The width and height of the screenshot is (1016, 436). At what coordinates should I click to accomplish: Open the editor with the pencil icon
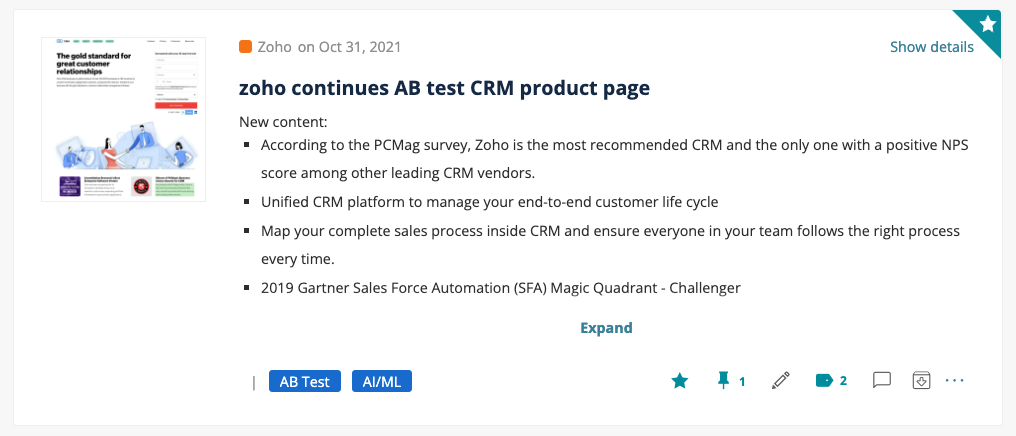781,380
